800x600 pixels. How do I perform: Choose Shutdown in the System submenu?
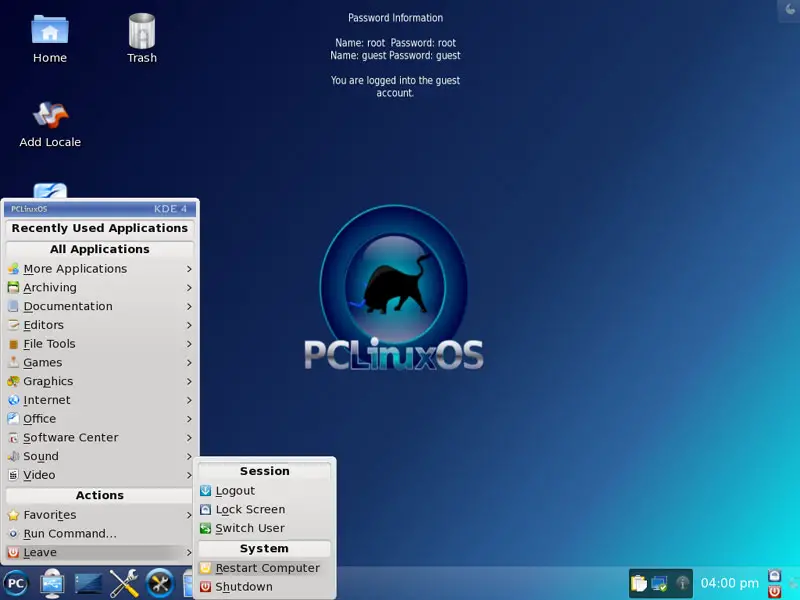(x=264, y=587)
